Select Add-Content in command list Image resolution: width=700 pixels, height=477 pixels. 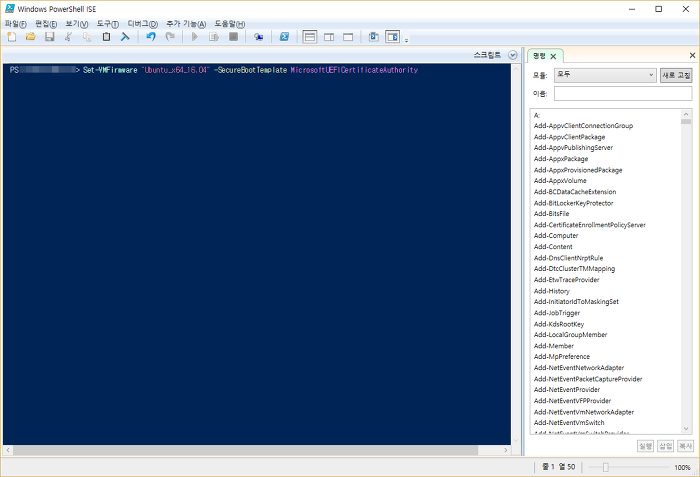[x=553, y=247]
